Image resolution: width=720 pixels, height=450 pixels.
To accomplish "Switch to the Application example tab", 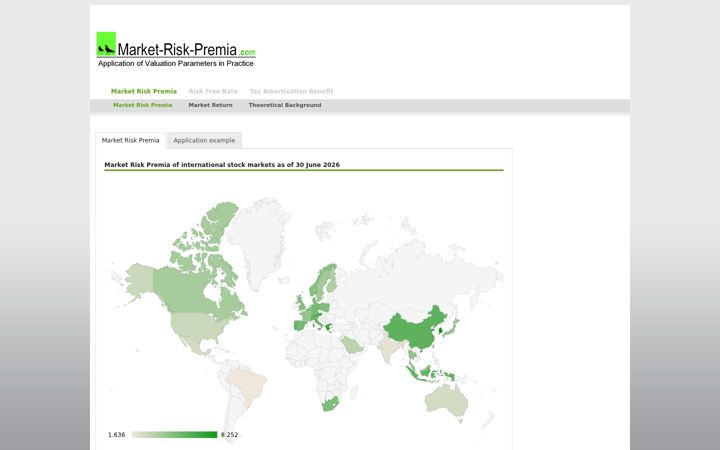I will 204,140.
